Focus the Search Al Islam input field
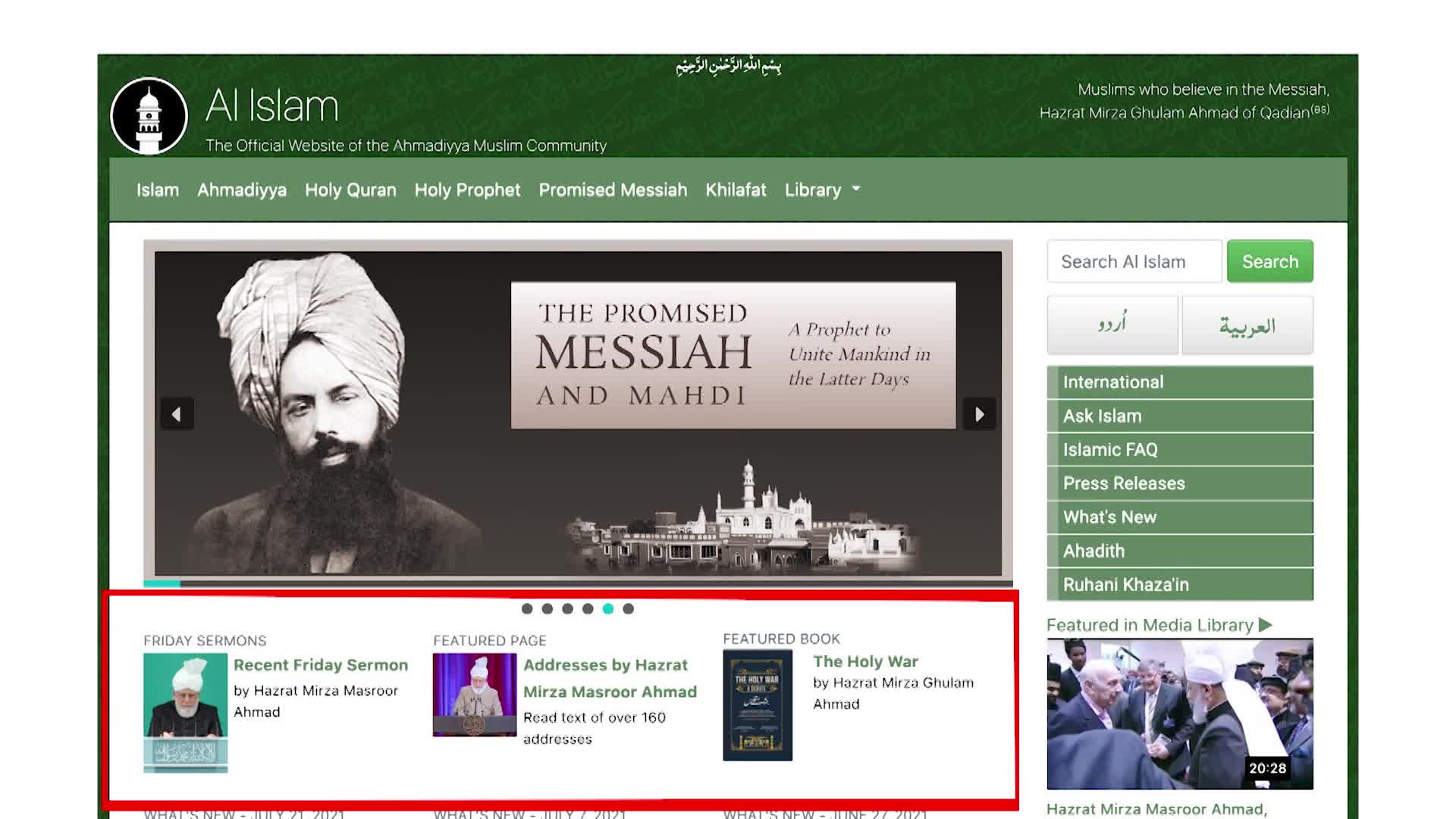The width and height of the screenshot is (1456, 819). coord(1134,262)
